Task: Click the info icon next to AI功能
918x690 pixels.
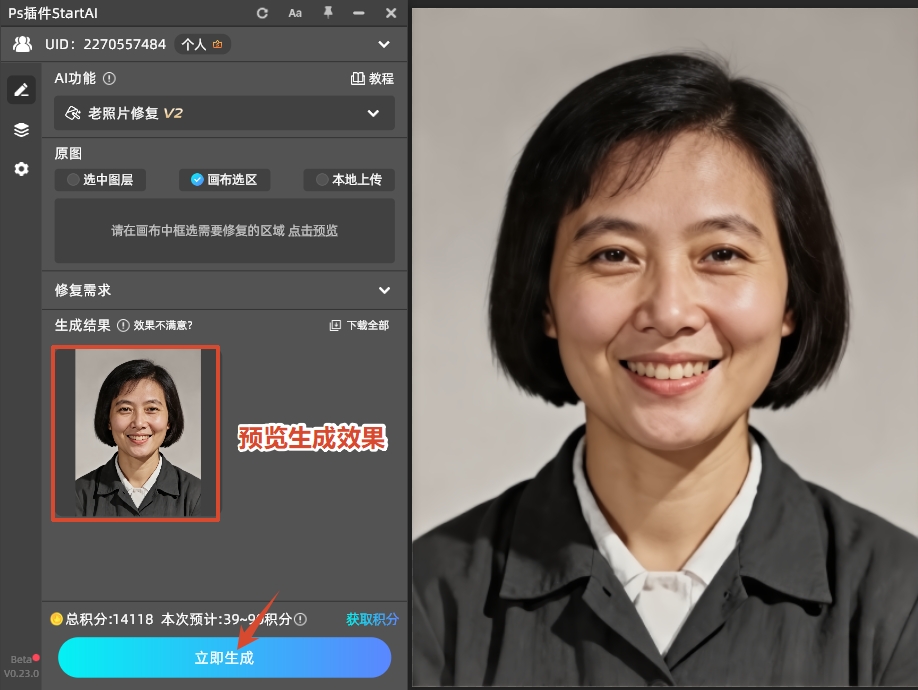Action: click(109, 78)
